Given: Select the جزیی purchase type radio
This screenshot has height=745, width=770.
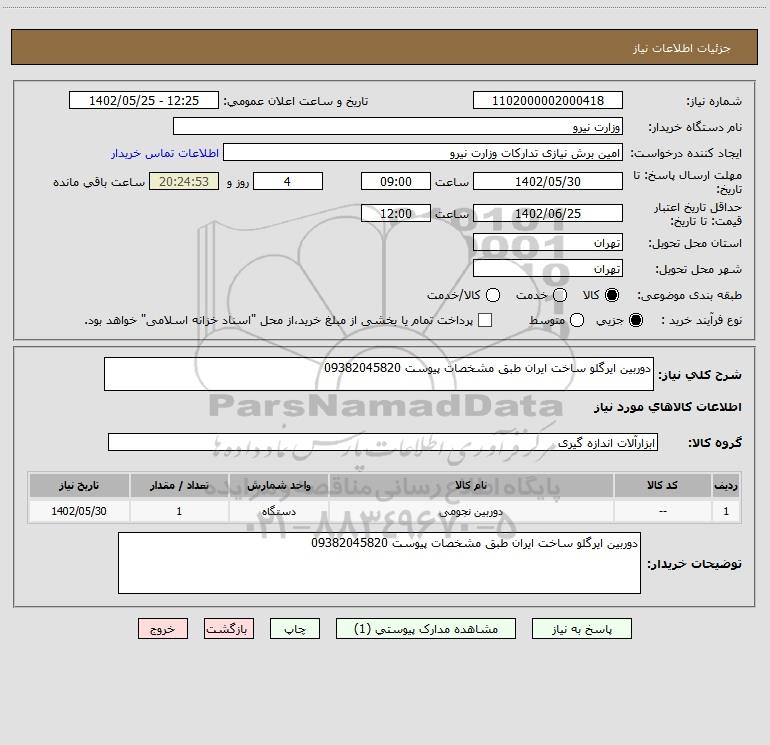Looking at the screenshot, I should tap(635, 320).
